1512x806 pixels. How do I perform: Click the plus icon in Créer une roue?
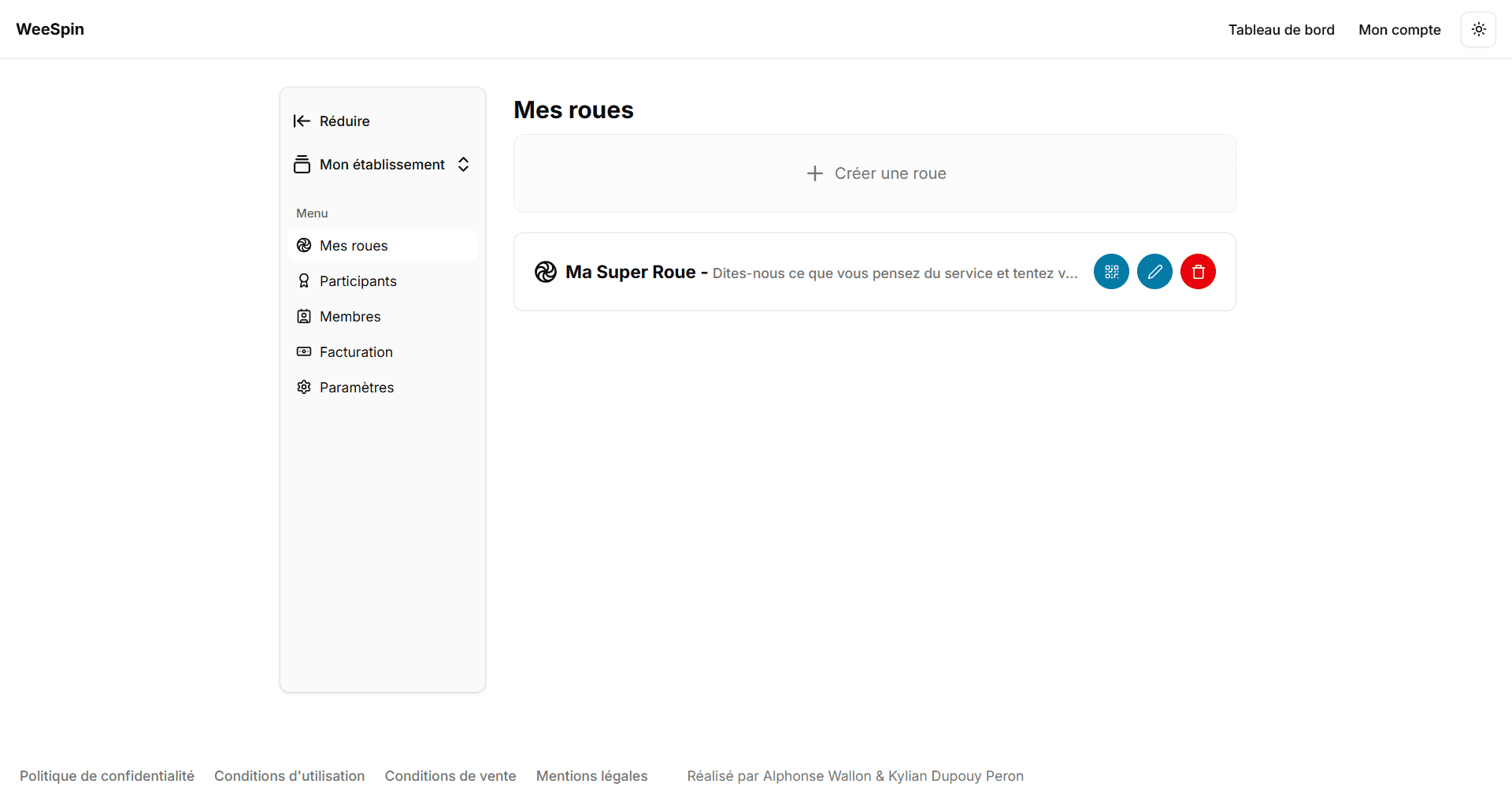pyautogui.click(x=815, y=173)
